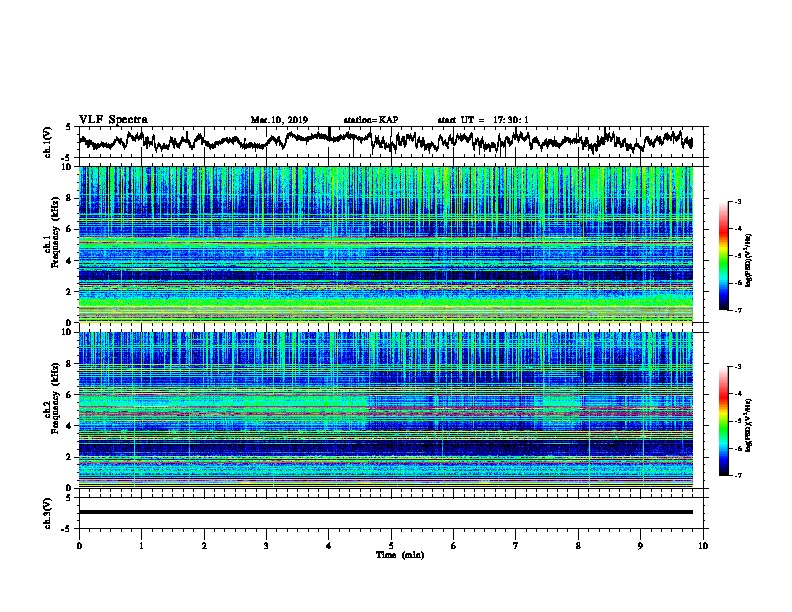This screenshot has width=792, height=612.
Task: Click the time axis tick label "7"
Action: click(x=516, y=546)
